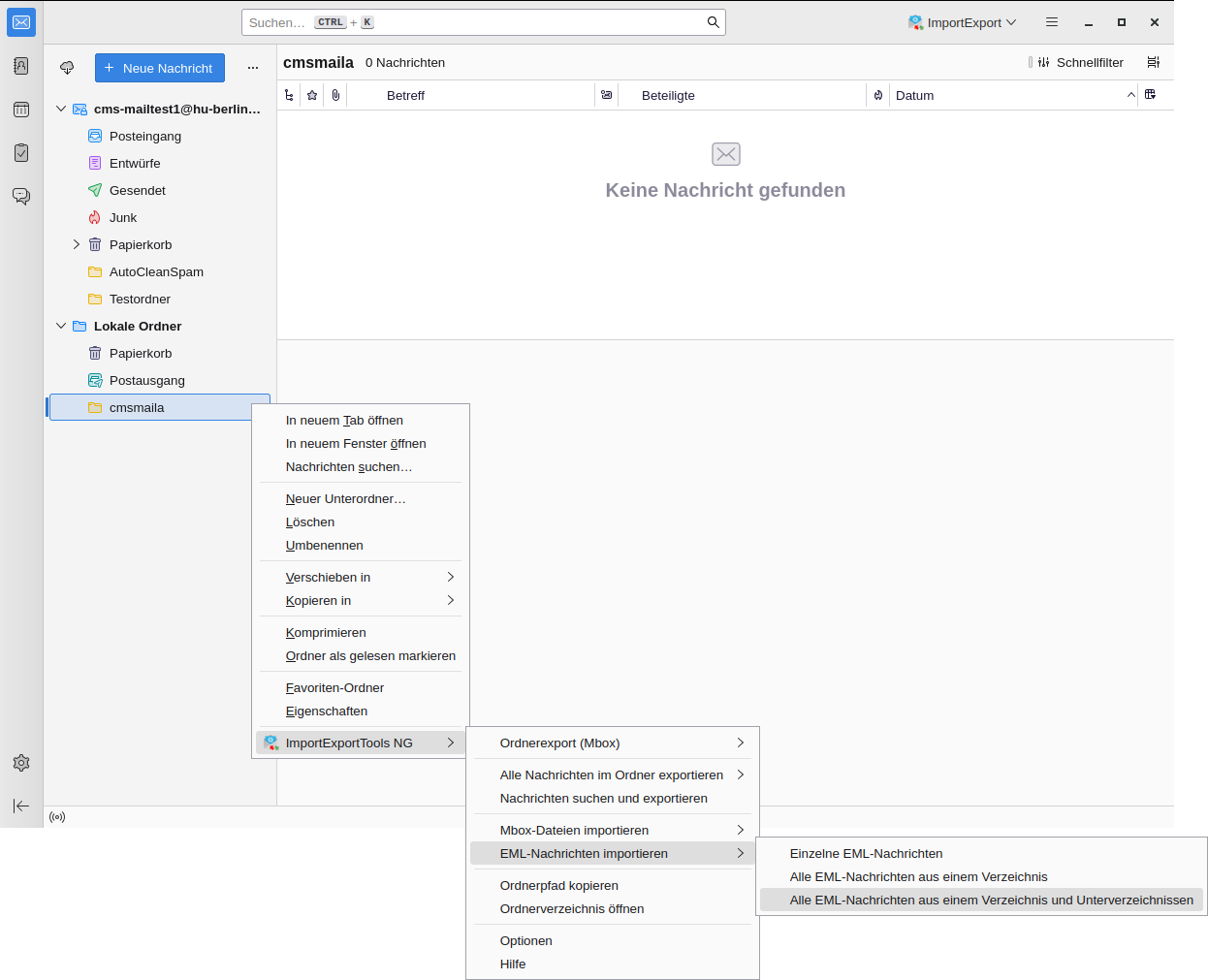Choose import EML from directory and subdirectories

(991, 901)
